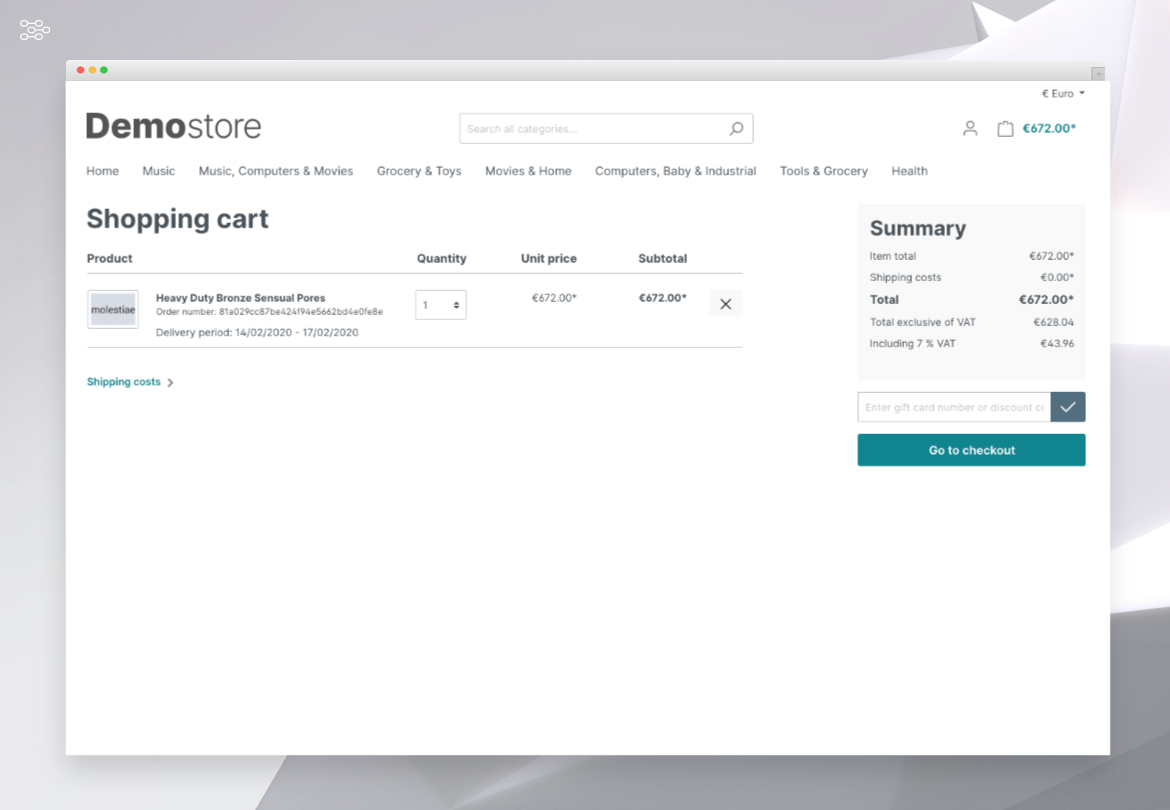The width and height of the screenshot is (1170, 810).
Task: Apply discount code with checkmark button
Action: (1067, 407)
